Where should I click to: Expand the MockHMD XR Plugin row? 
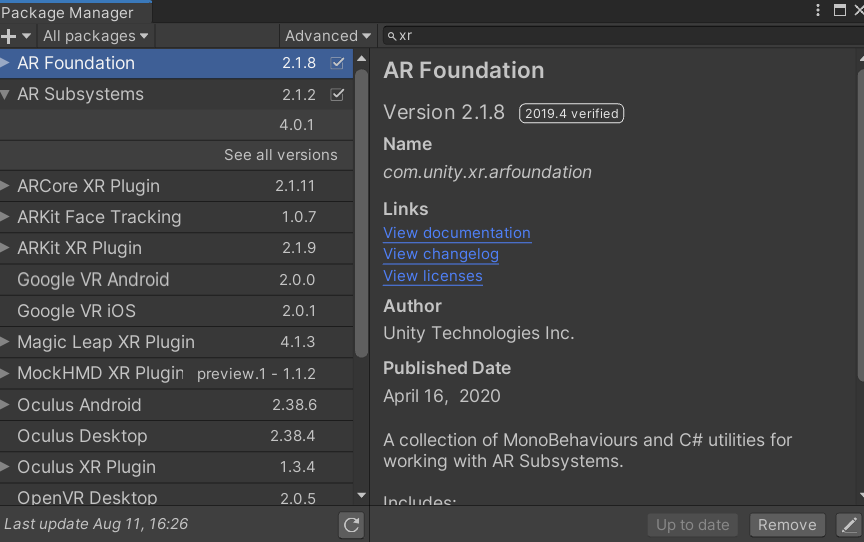click(5, 373)
